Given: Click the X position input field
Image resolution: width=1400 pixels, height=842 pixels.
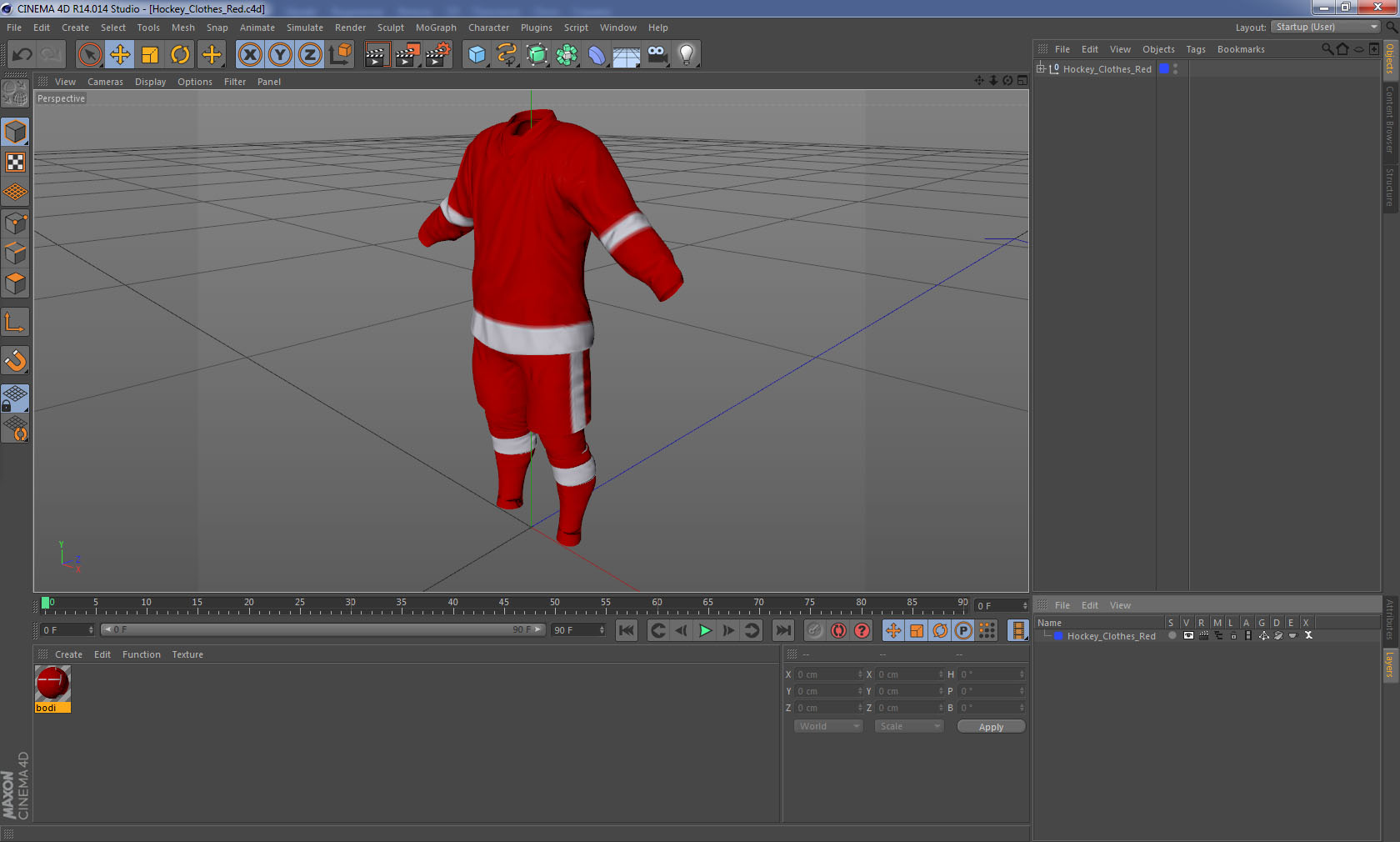Looking at the screenshot, I should coord(829,674).
